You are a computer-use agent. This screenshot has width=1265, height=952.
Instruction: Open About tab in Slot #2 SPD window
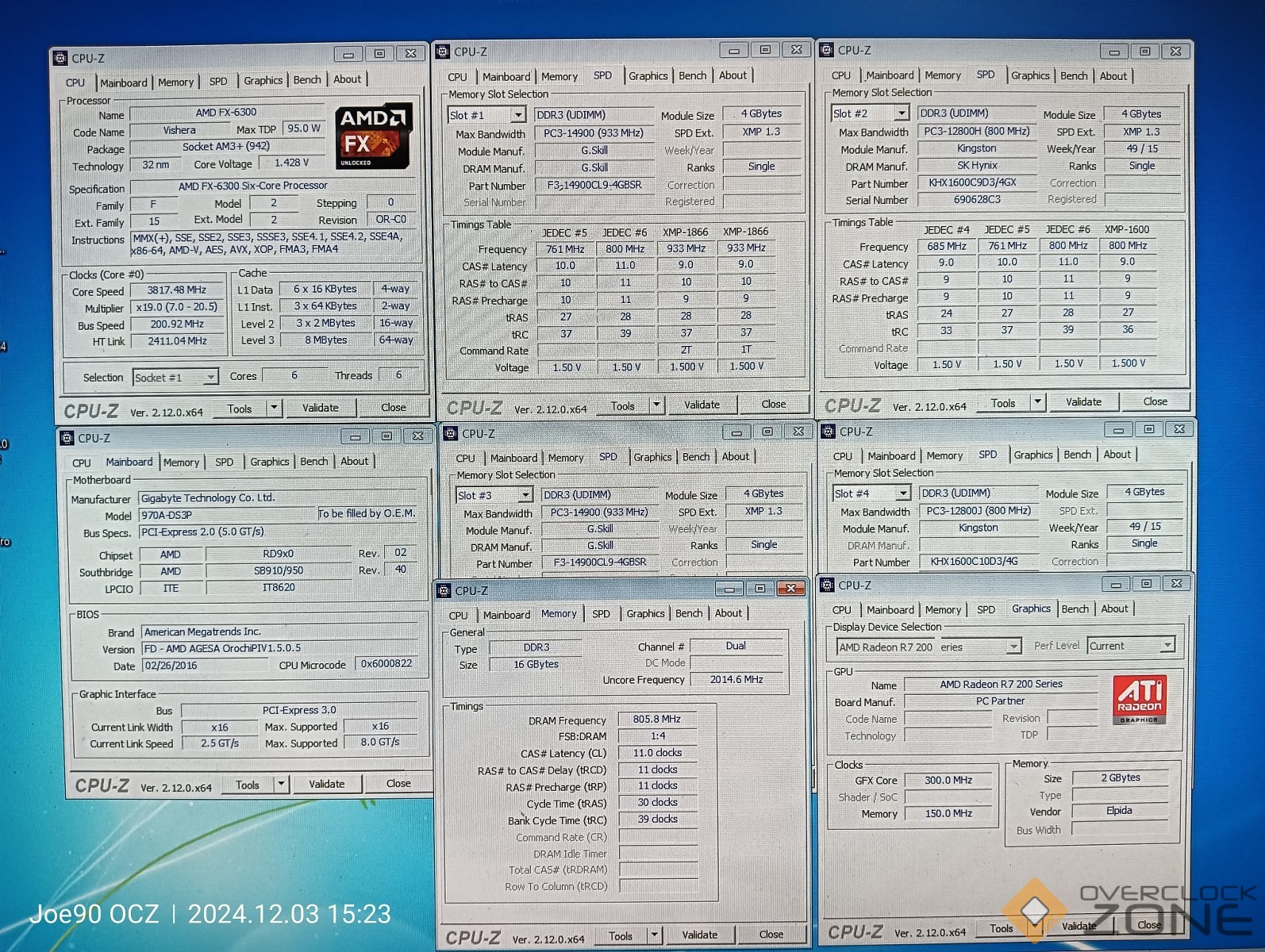point(1113,76)
